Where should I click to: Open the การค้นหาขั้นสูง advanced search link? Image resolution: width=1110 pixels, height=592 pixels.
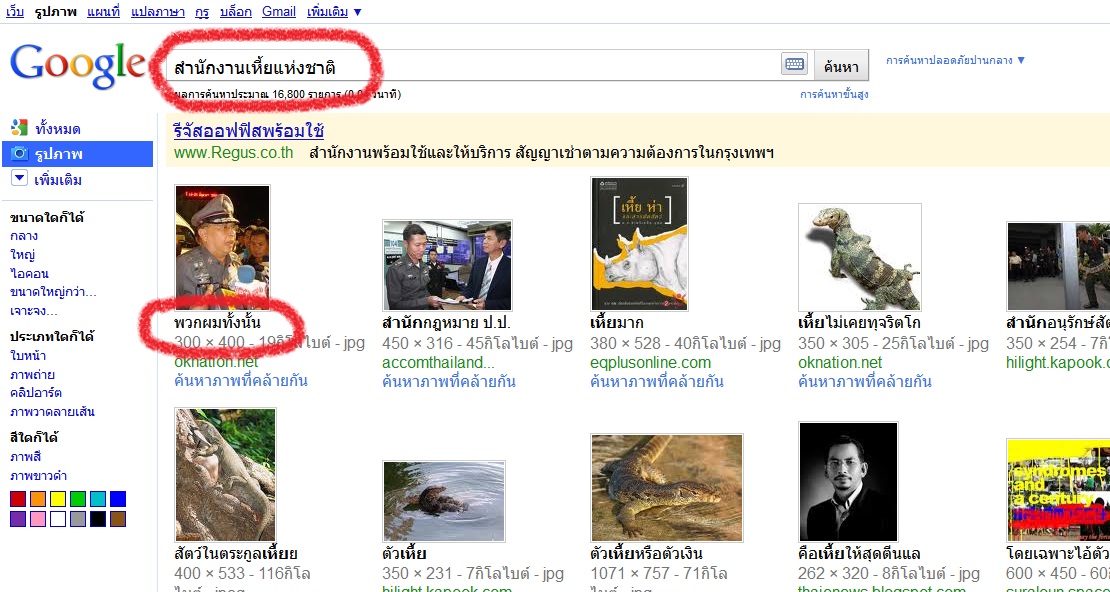click(x=834, y=94)
